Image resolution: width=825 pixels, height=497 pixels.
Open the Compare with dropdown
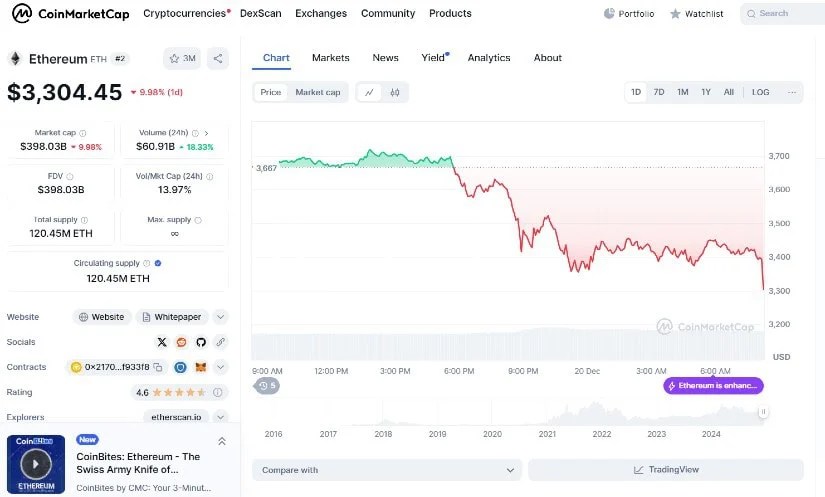(x=387, y=470)
